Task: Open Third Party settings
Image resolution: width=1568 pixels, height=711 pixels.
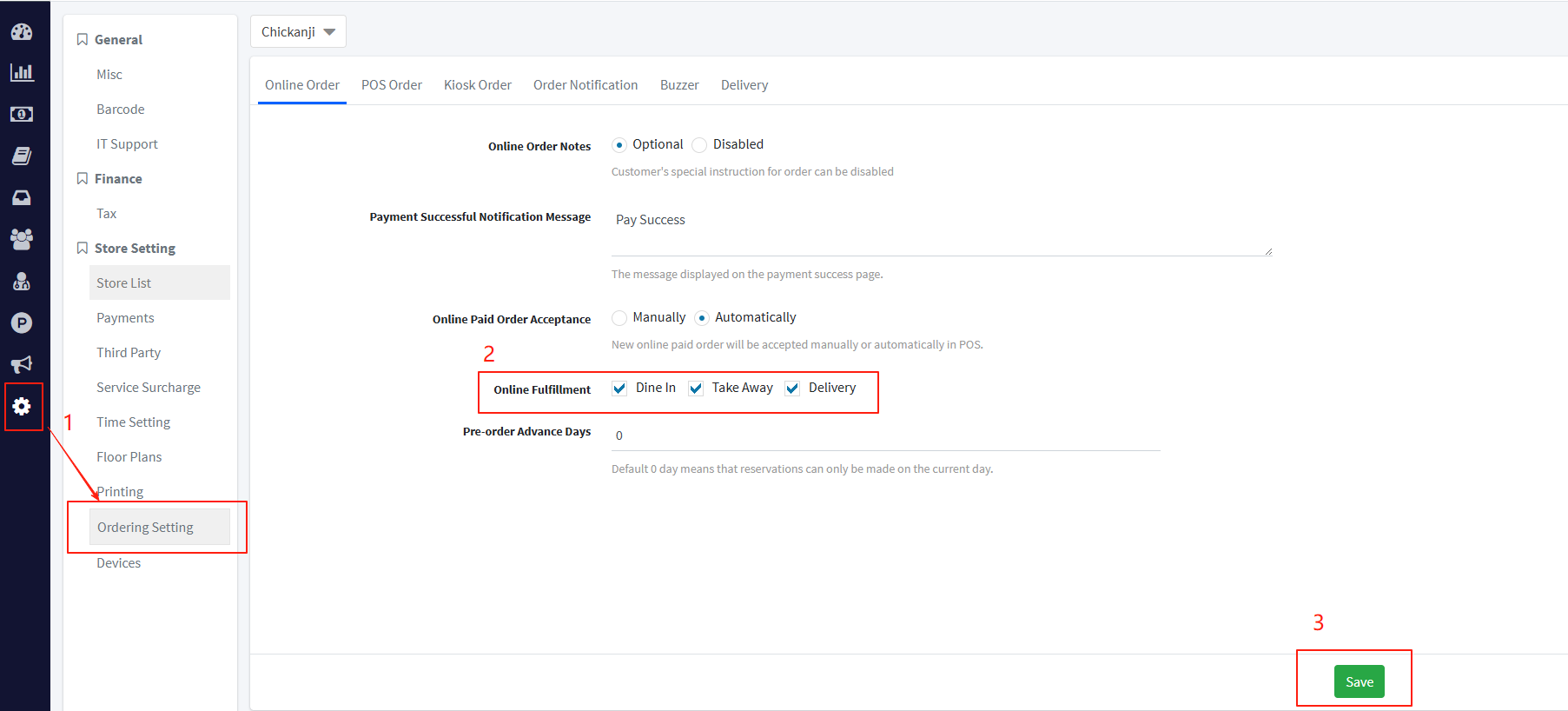Action: point(159,353)
